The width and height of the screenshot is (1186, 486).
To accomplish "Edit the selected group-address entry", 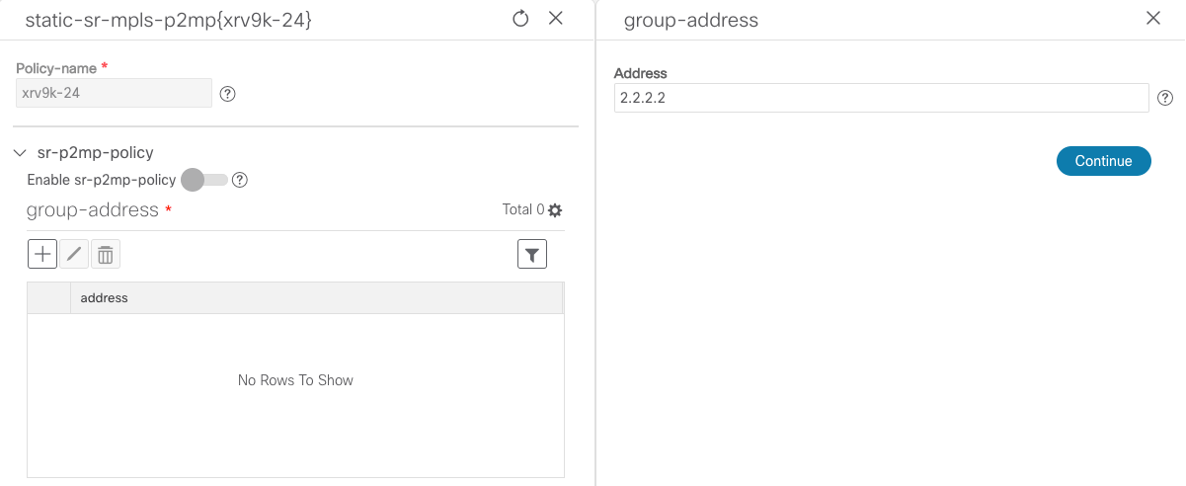I will (74, 255).
